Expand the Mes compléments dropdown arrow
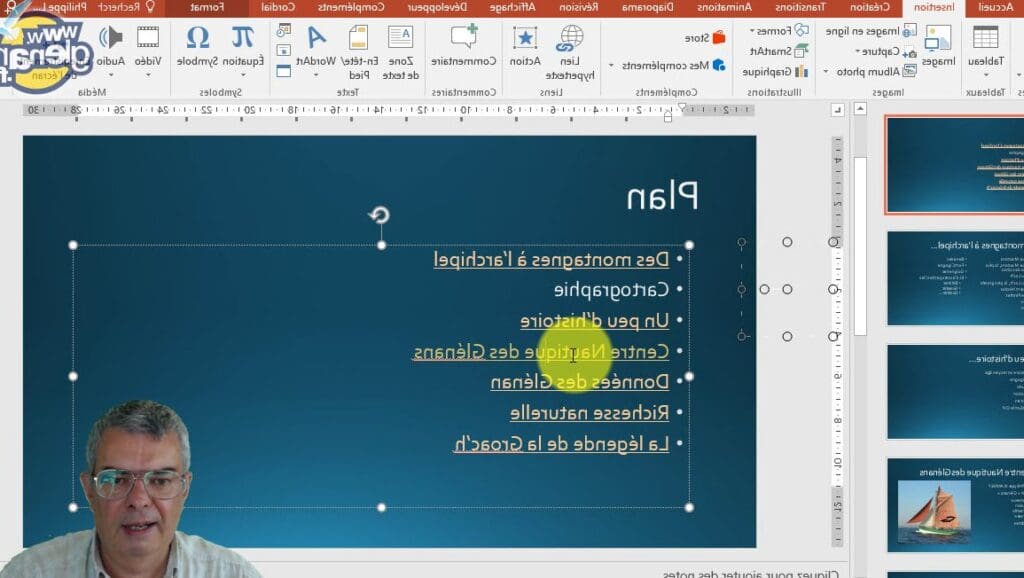Image resolution: width=1024 pixels, height=578 pixels. coord(611,65)
